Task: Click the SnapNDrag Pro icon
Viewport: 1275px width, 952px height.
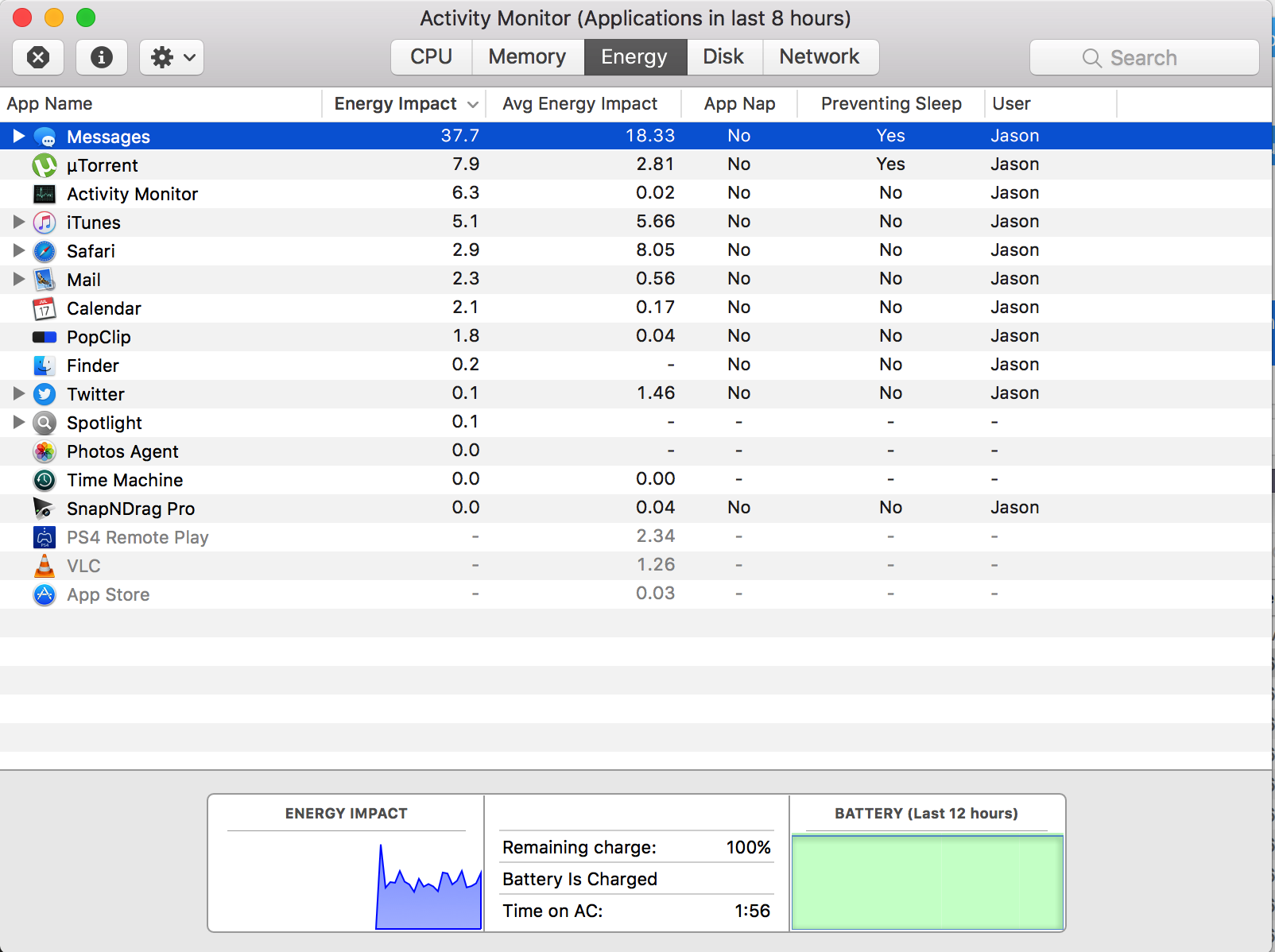Action: [x=43, y=509]
